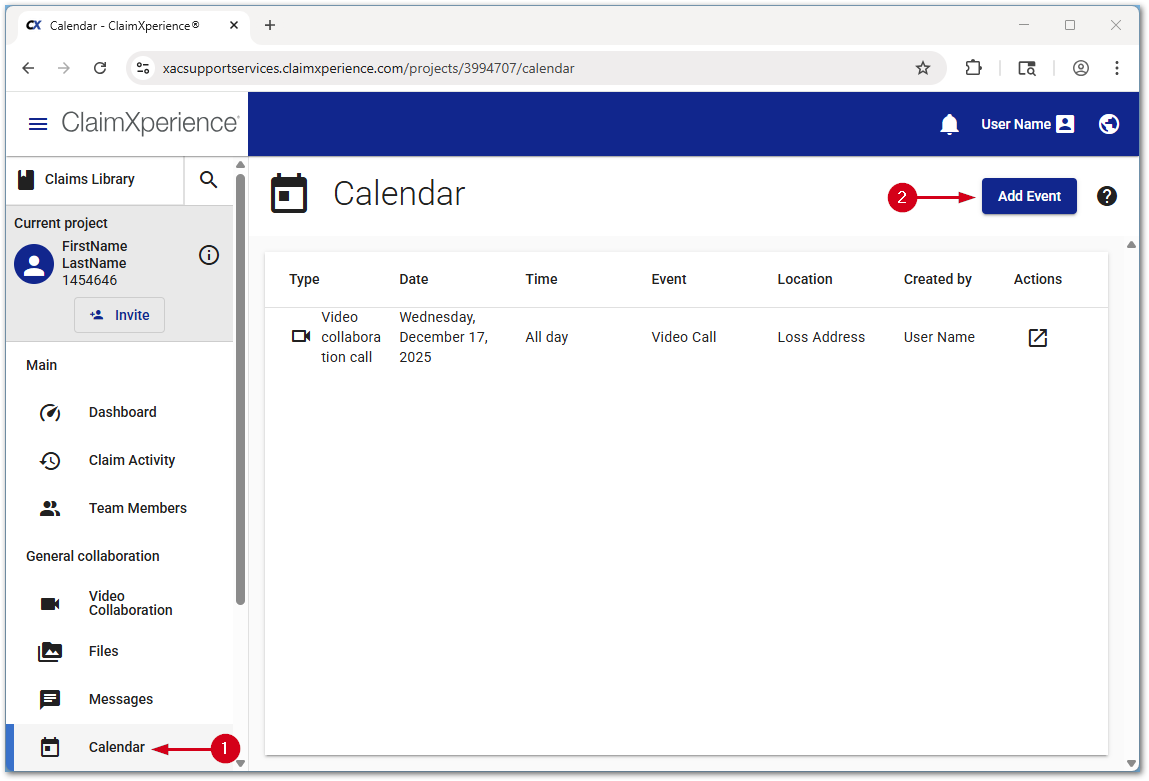Image resolution: width=1149 pixels, height=781 pixels.
Task: Click the User Name profile icon
Action: (1064, 124)
